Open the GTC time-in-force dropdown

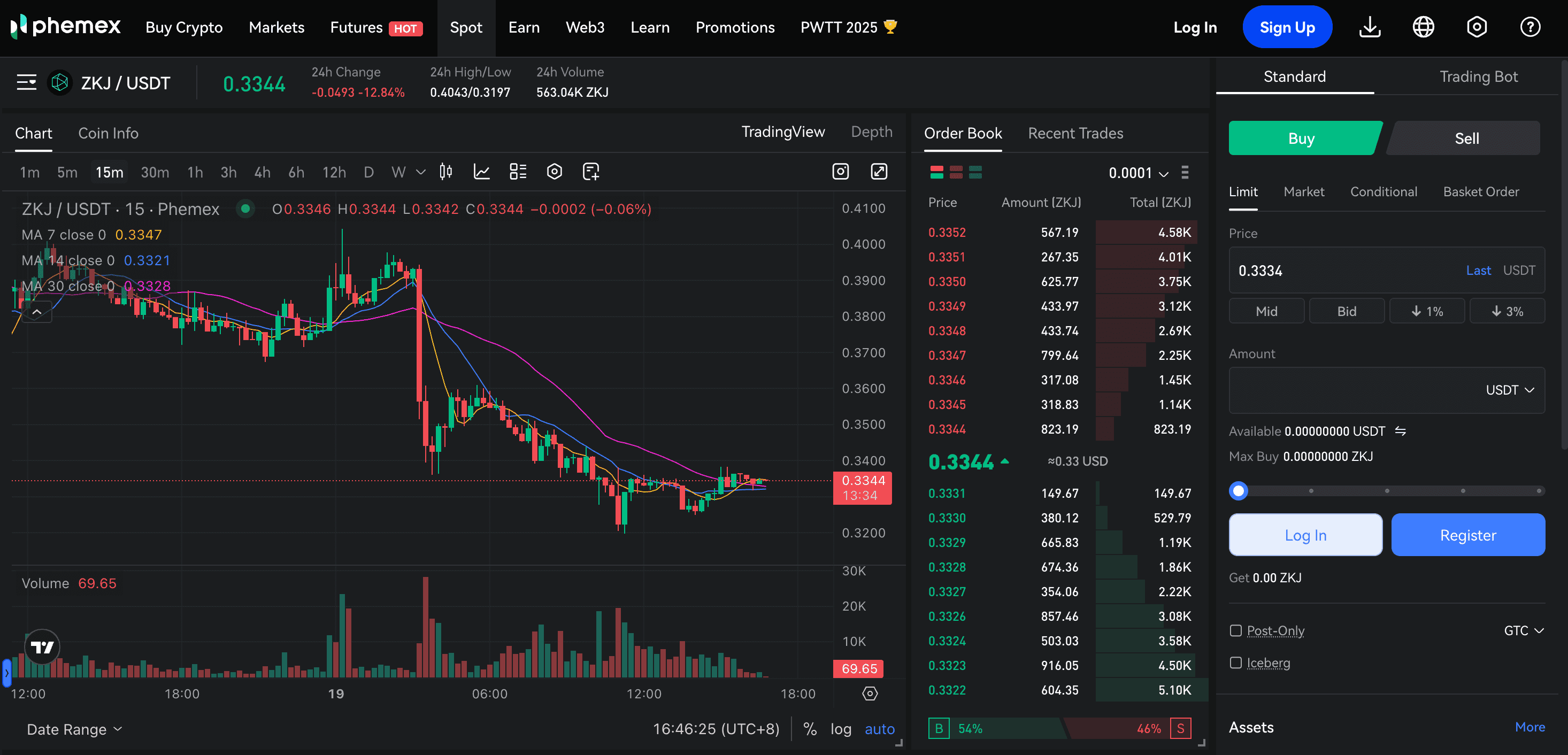pos(1524,631)
